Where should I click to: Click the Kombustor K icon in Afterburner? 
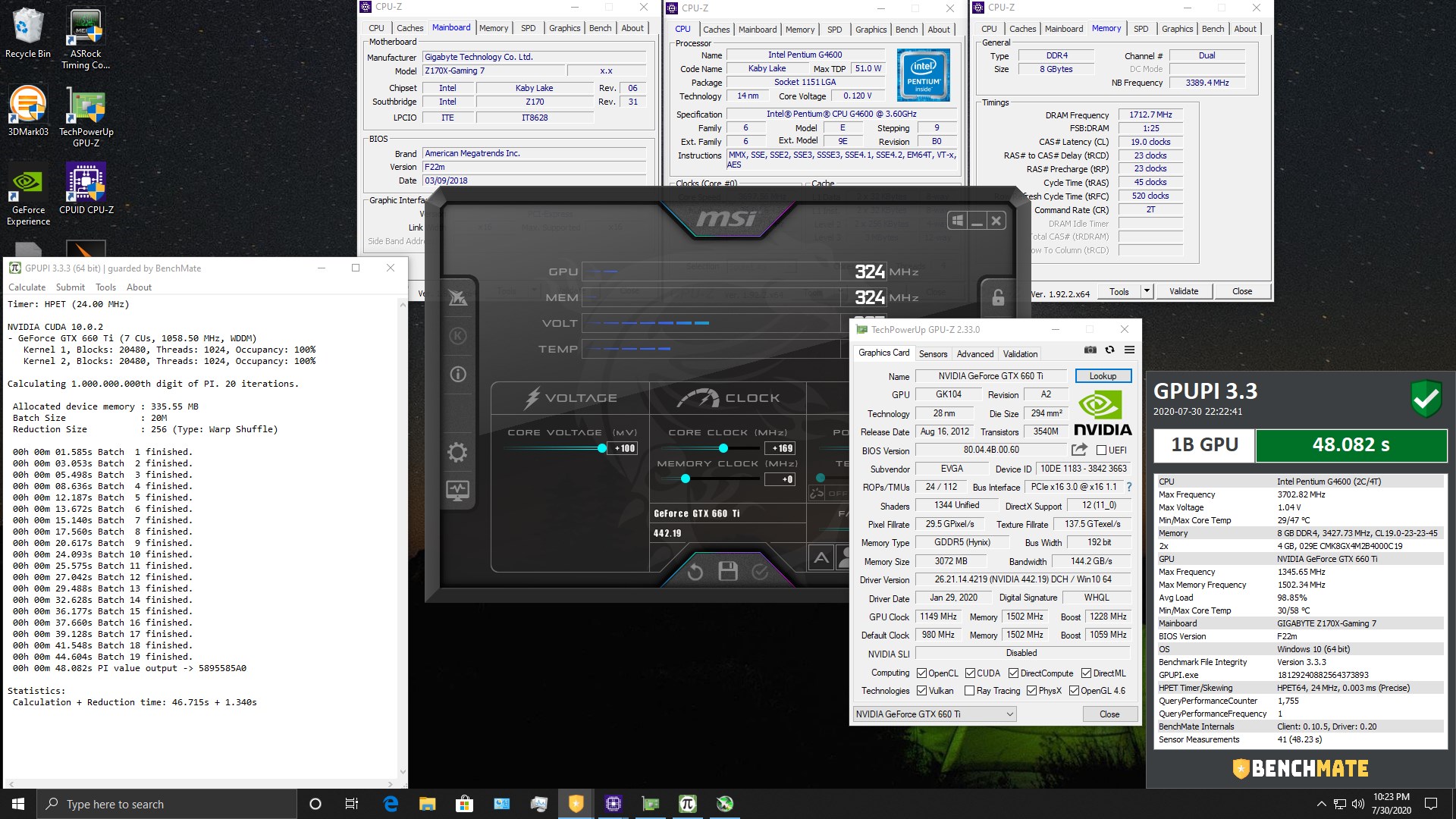(458, 336)
